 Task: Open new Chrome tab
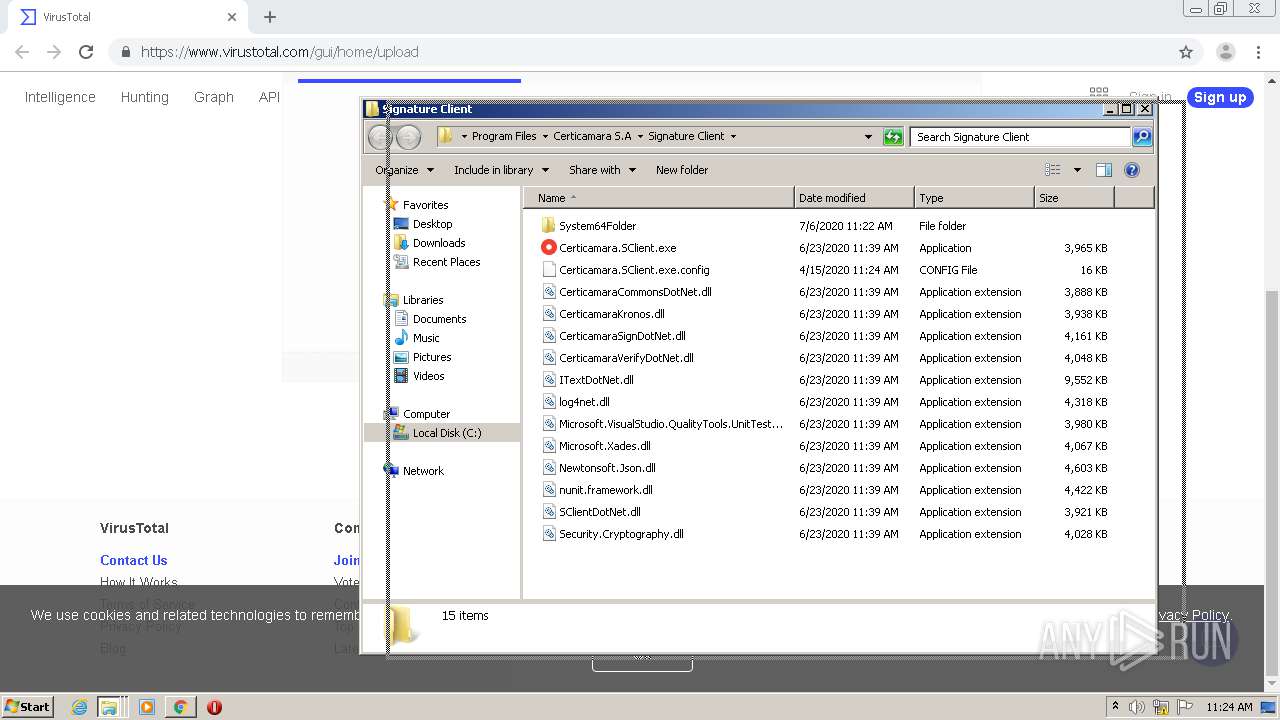[x=270, y=17]
